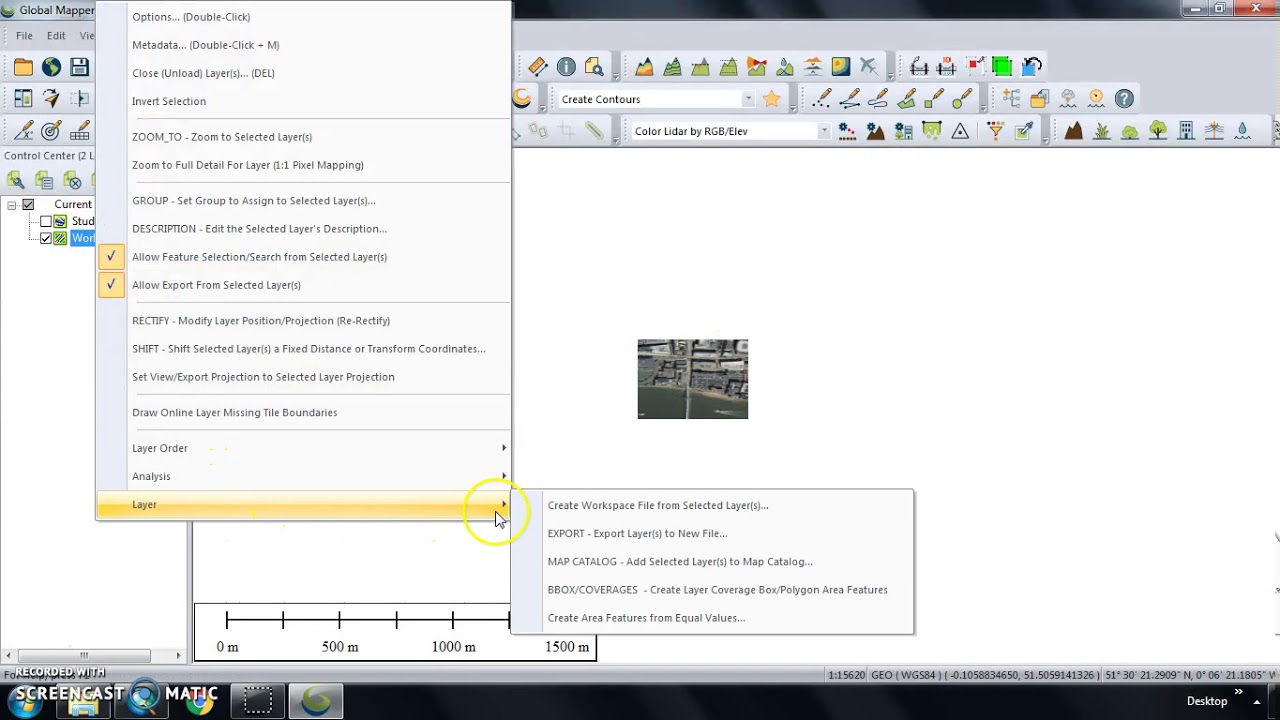Open the File menu
1280x720 pixels.
pos(24,36)
